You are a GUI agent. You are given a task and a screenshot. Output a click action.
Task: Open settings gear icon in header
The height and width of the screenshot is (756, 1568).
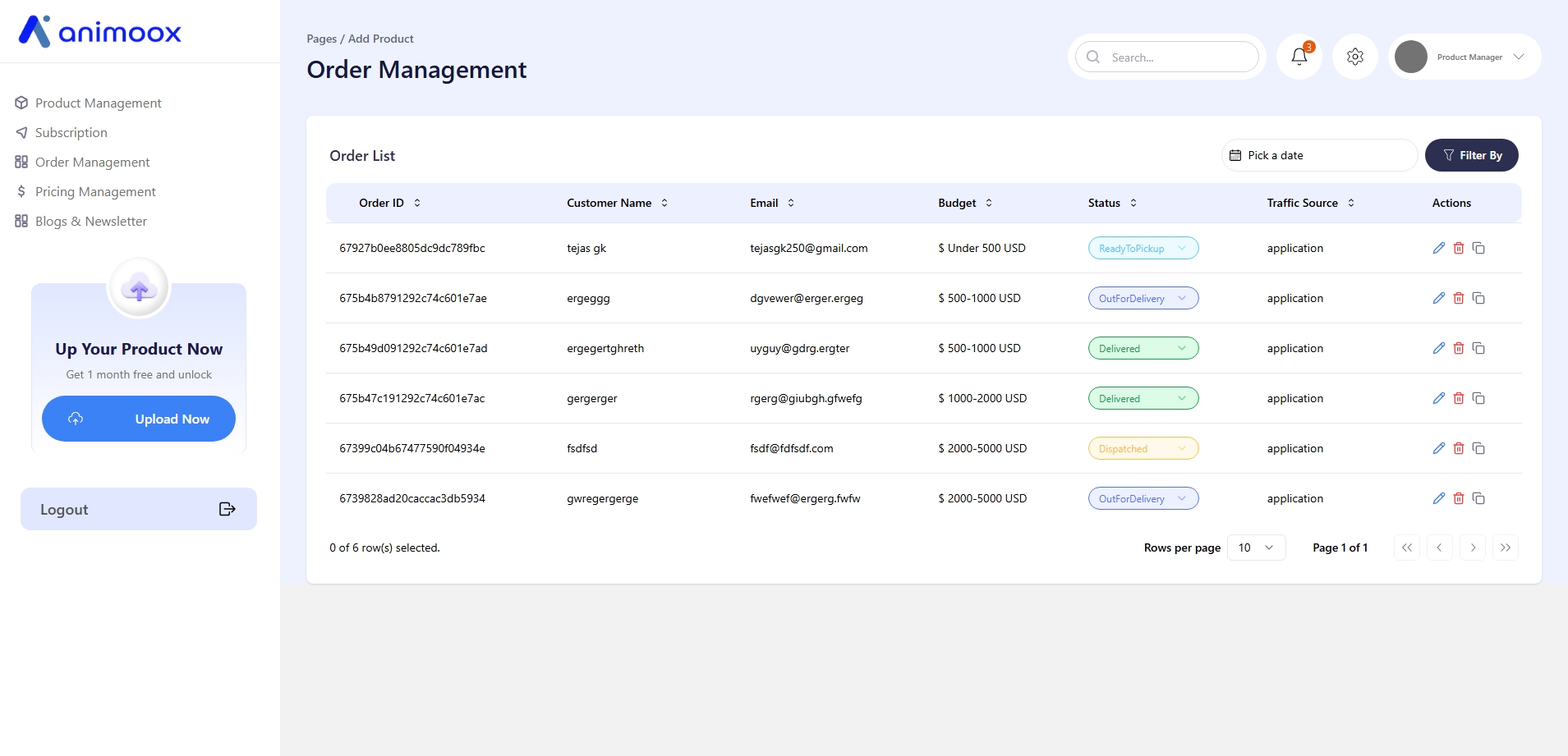click(x=1355, y=57)
